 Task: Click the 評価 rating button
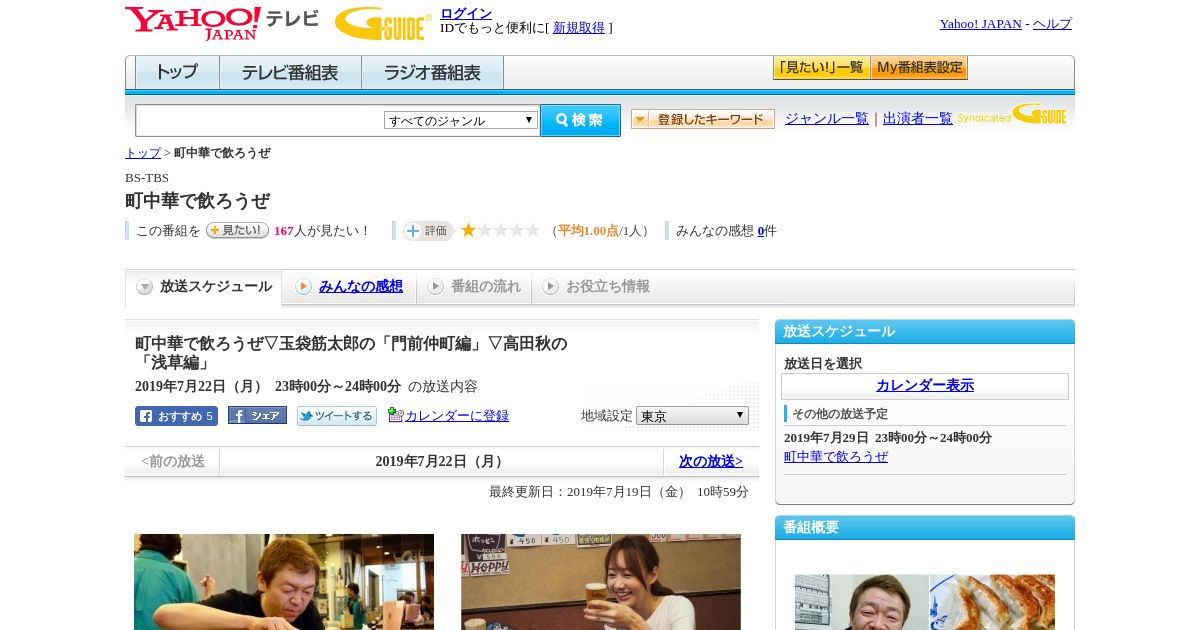pos(428,231)
